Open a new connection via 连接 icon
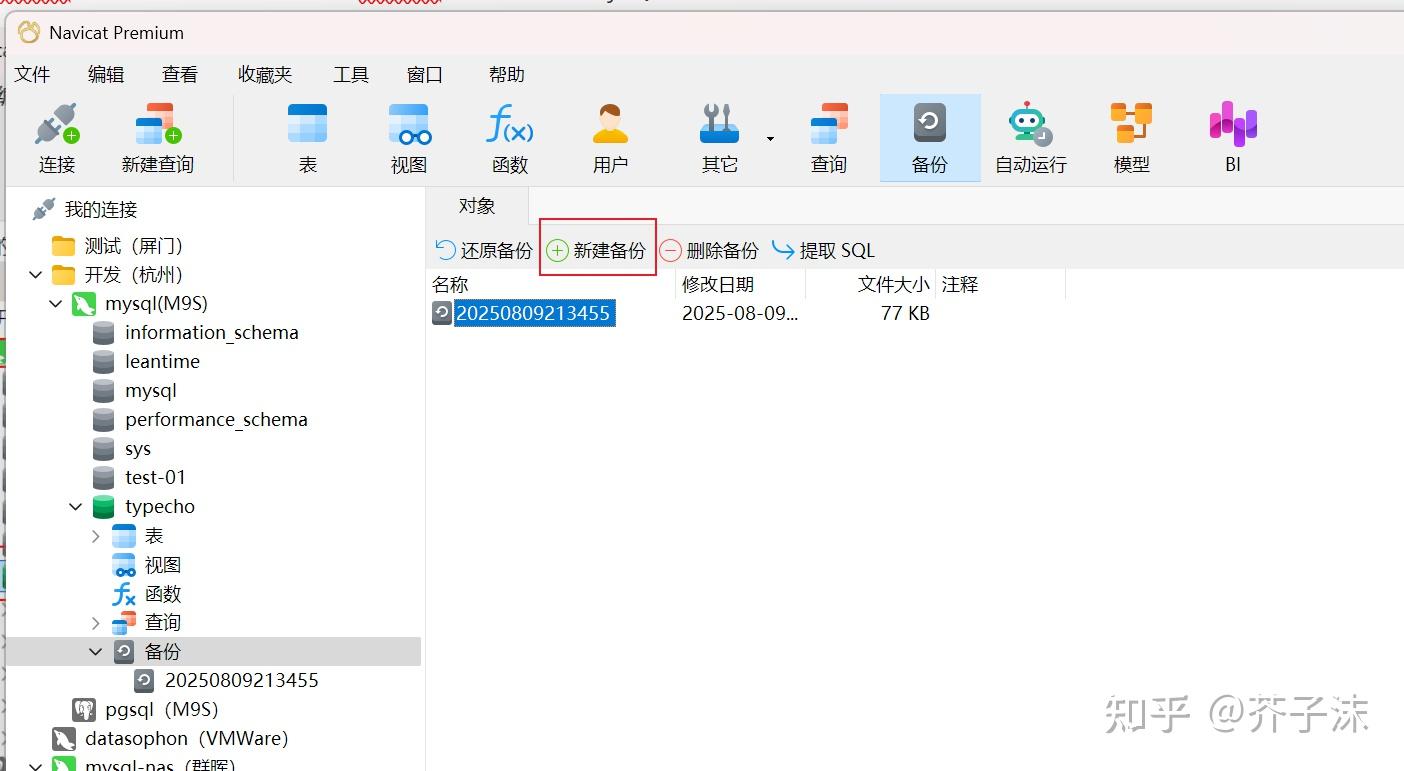The image size is (1404, 771). pos(56,135)
